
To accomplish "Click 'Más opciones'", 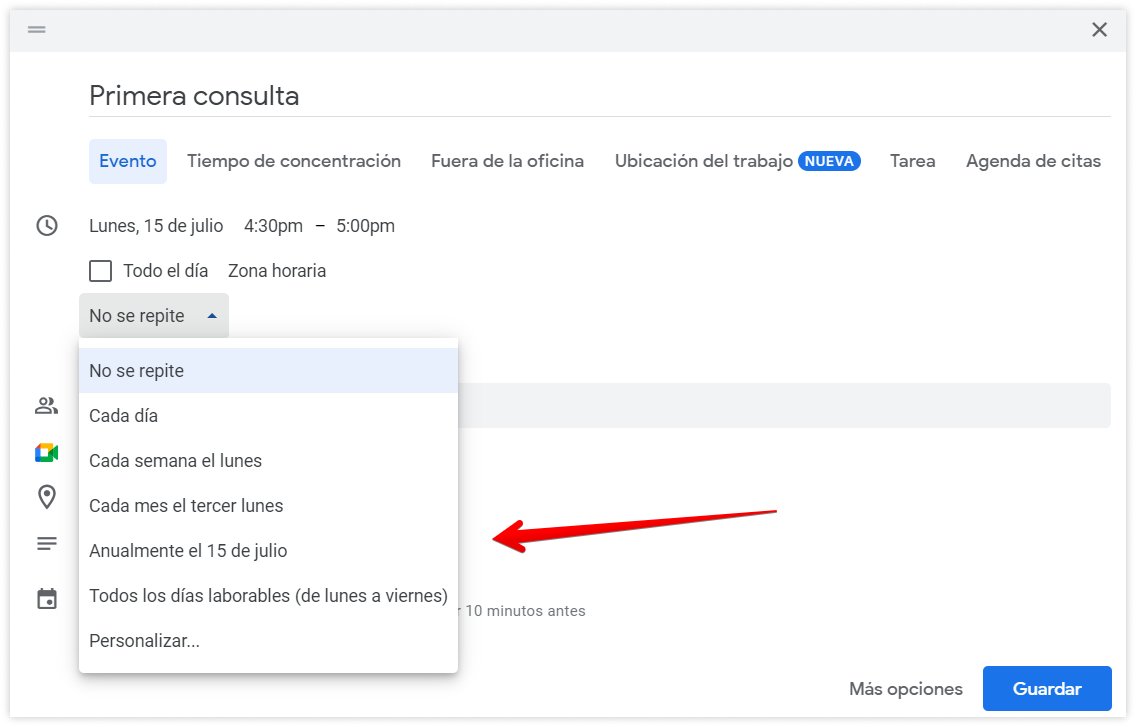I will tap(906, 689).
